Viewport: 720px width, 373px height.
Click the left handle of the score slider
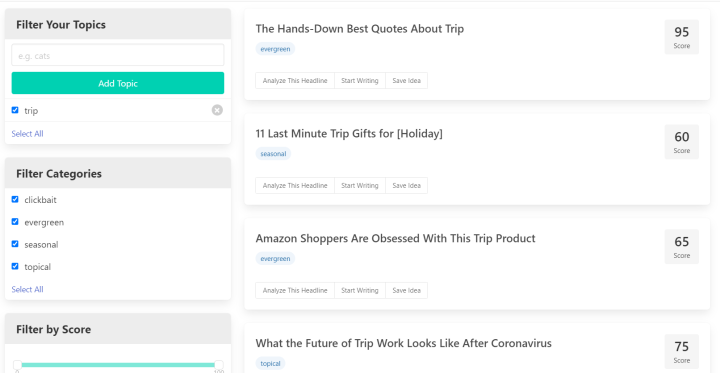17,365
